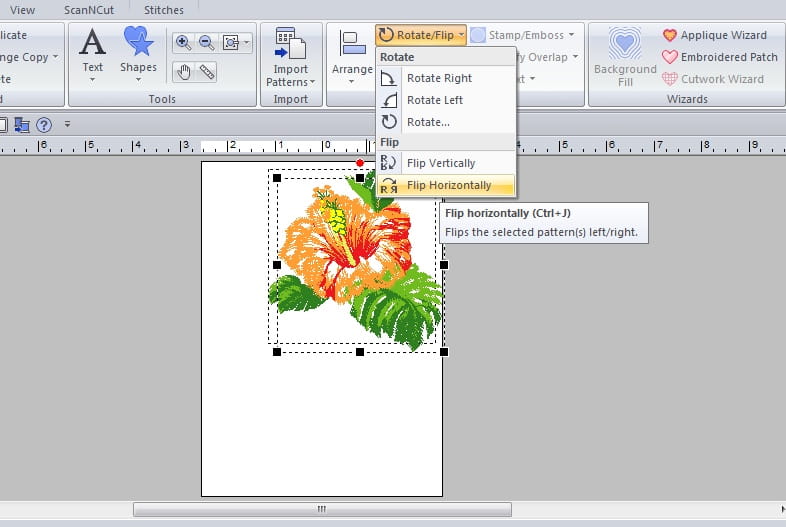Open the Import Patterns dropdown

pos(290,82)
